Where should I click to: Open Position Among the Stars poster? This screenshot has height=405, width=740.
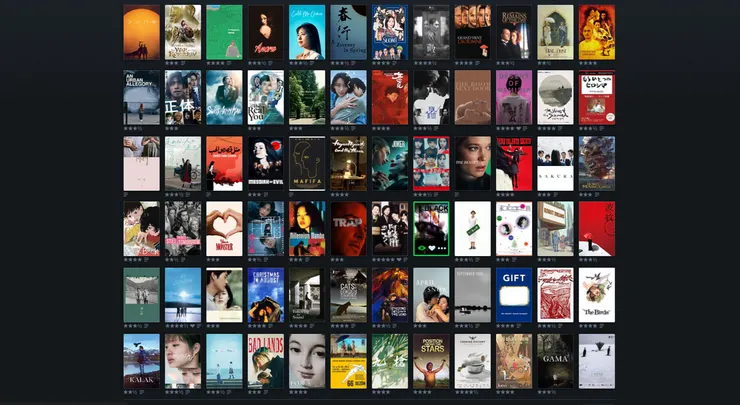pyautogui.click(x=431, y=361)
